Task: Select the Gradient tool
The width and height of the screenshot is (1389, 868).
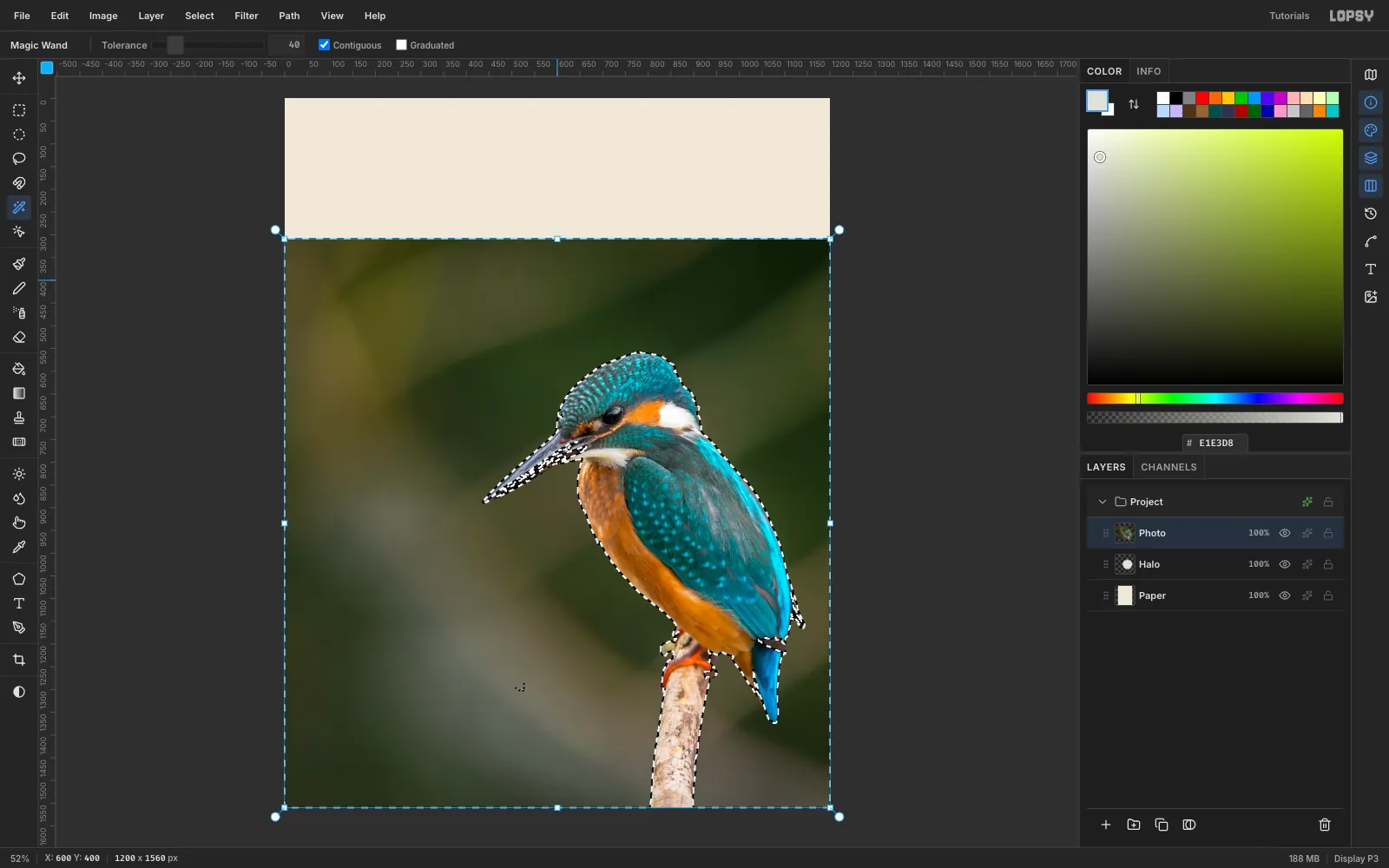Action: pyautogui.click(x=19, y=393)
